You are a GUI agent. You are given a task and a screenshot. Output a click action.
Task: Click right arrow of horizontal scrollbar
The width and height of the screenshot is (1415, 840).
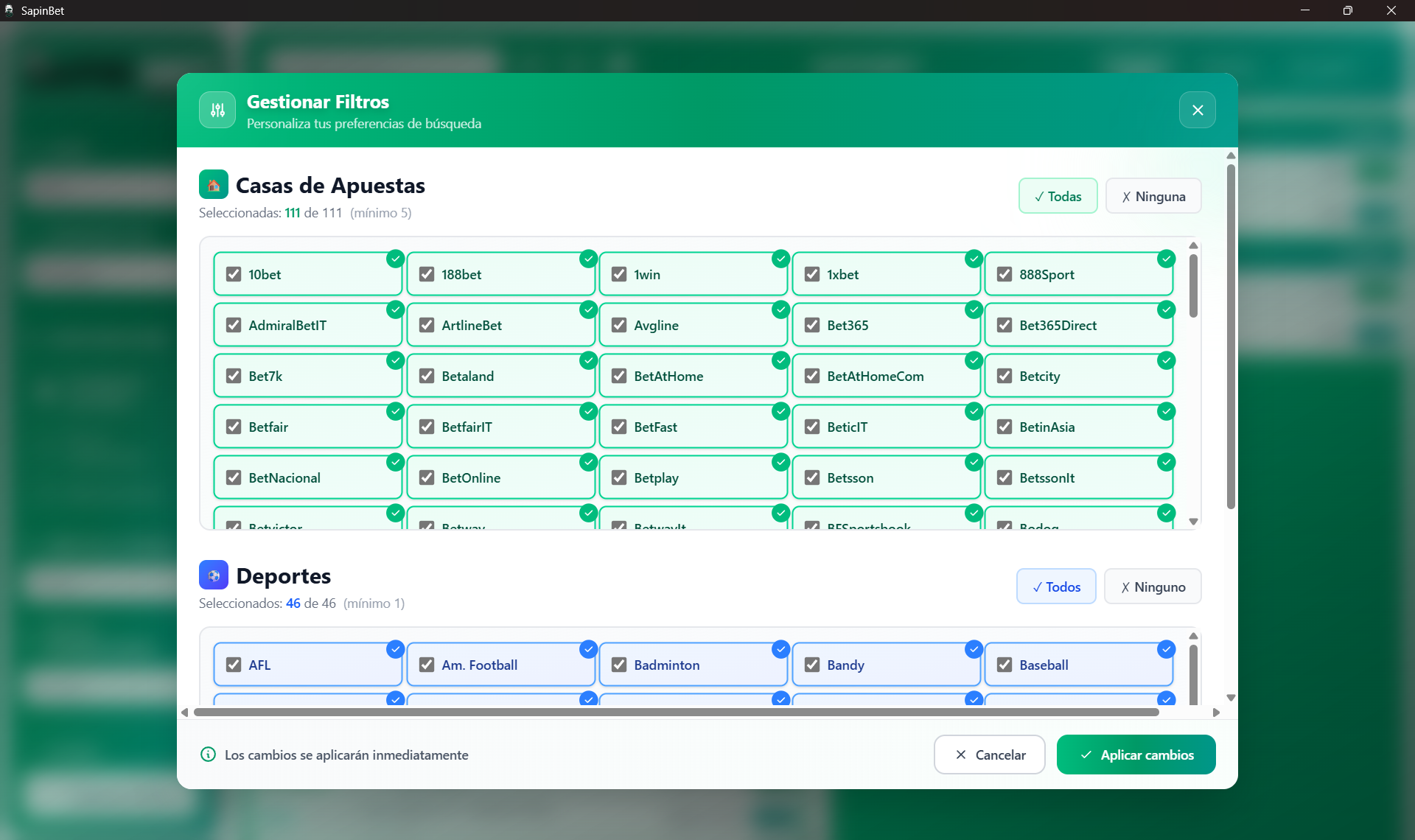pyautogui.click(x=1216, y=713)
